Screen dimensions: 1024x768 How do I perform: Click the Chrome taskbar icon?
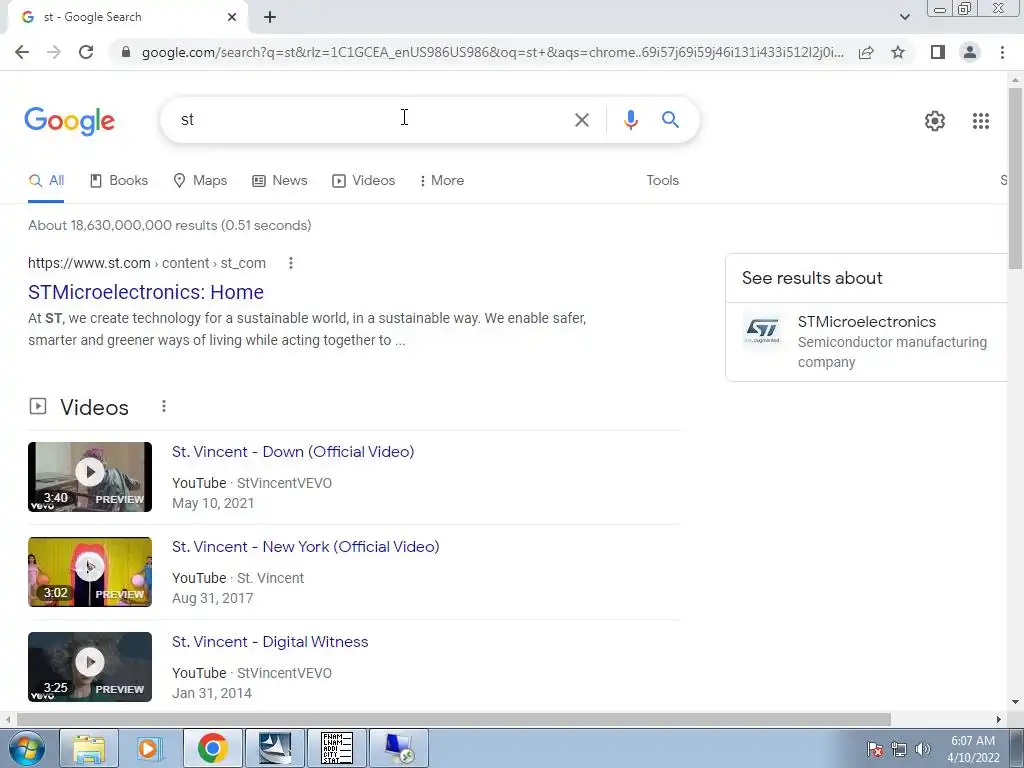[212, 748]
